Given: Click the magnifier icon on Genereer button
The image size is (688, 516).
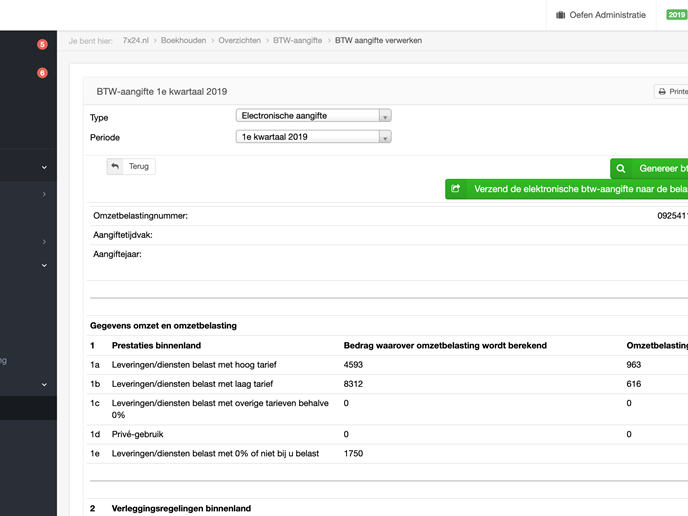Looking at the screenshot, I should (x=621, y=169).
